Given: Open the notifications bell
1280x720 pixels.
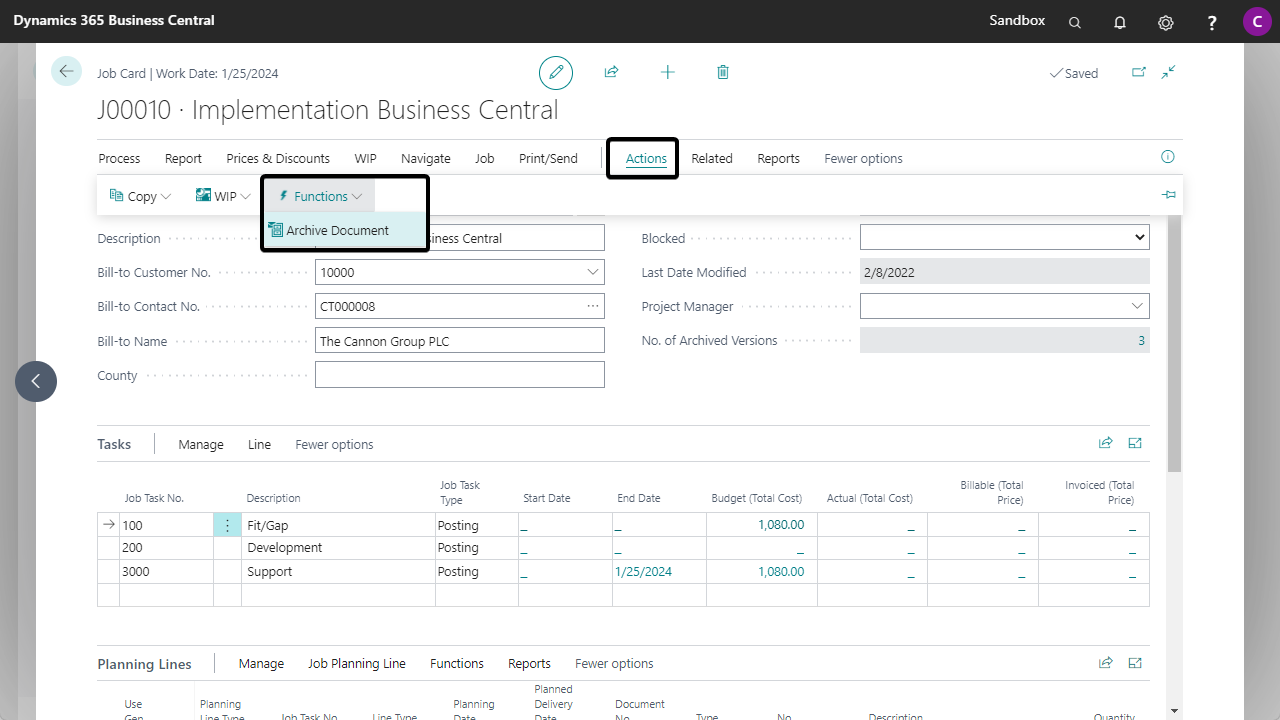Looking at the screenshot, I should coord(1120,22).
